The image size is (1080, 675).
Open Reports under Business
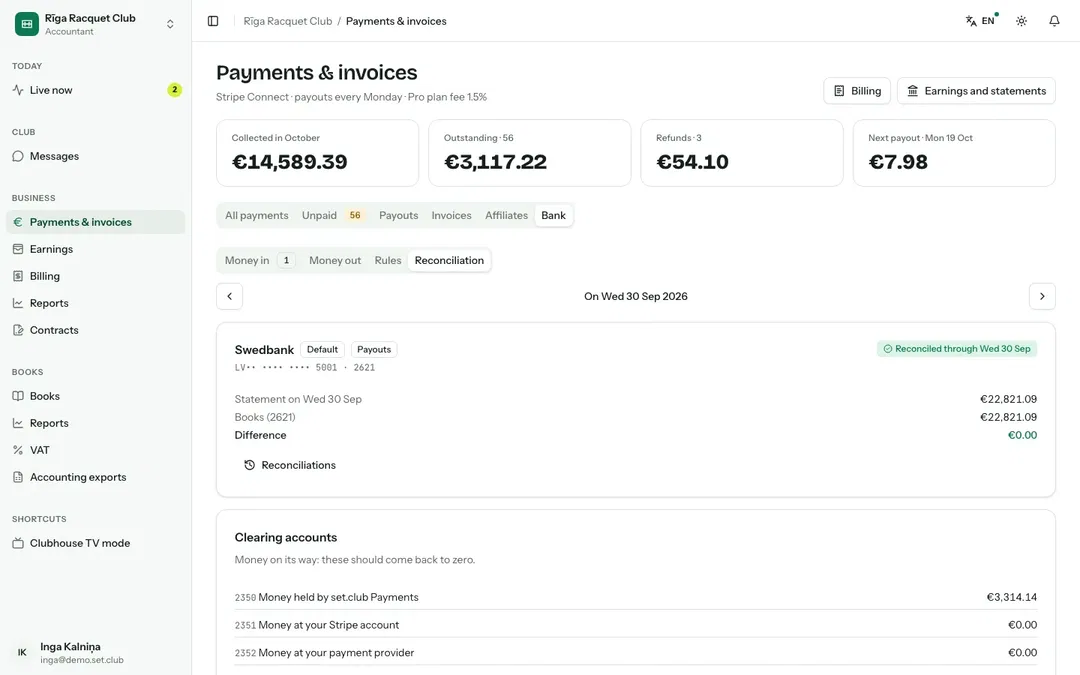(96, 303)
